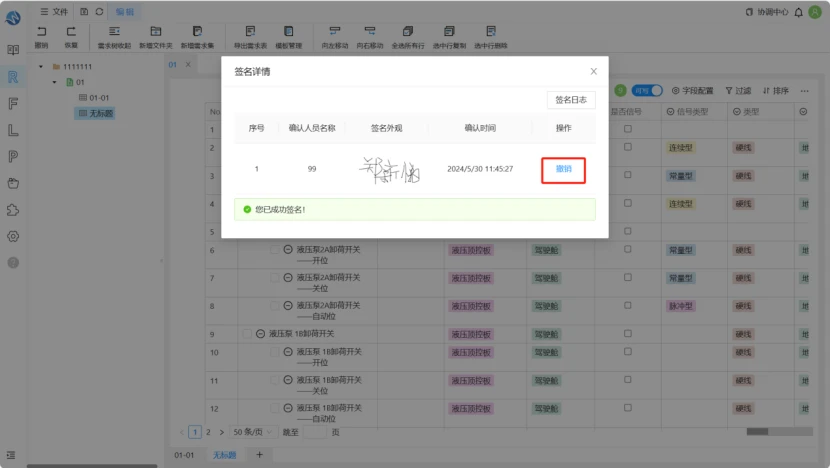Open the 50 条/页 page size dropdown

coord(252,432)
